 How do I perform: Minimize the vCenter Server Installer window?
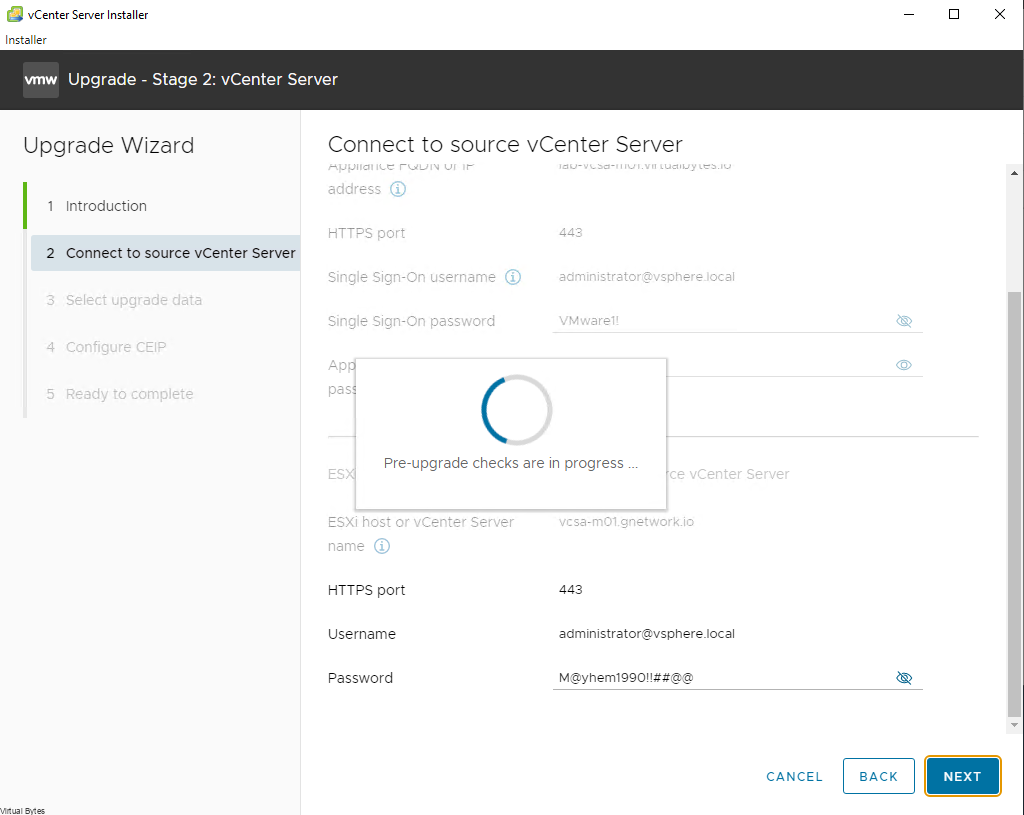(908, 14)
